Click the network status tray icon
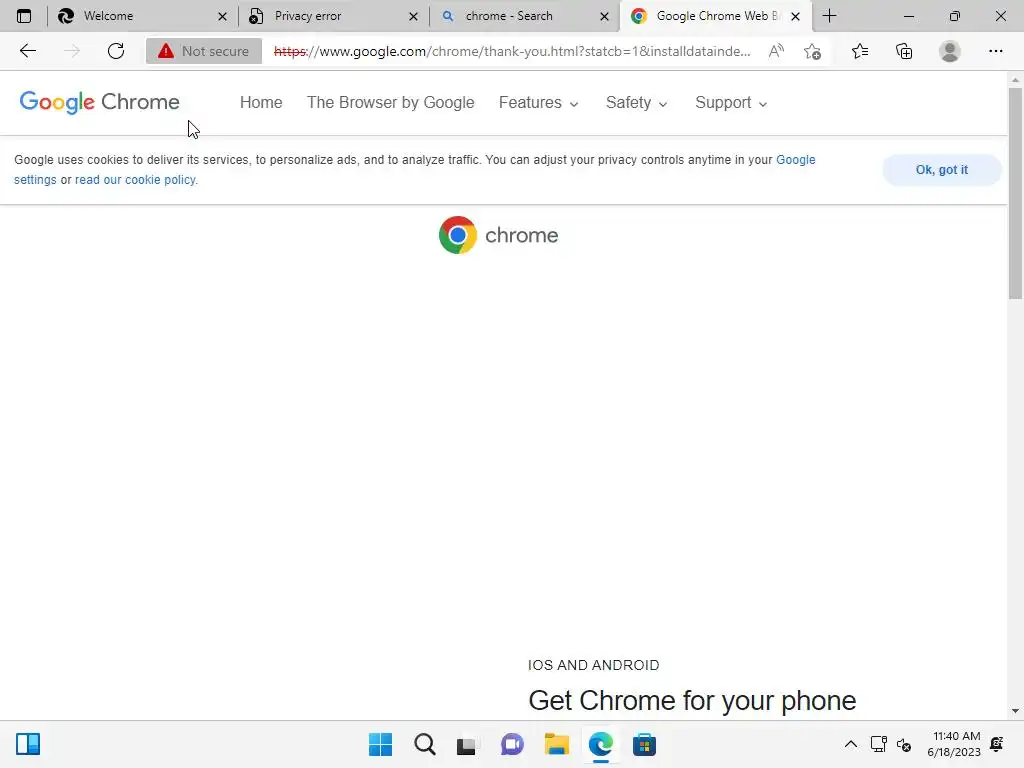 click(x=878, y=744)
